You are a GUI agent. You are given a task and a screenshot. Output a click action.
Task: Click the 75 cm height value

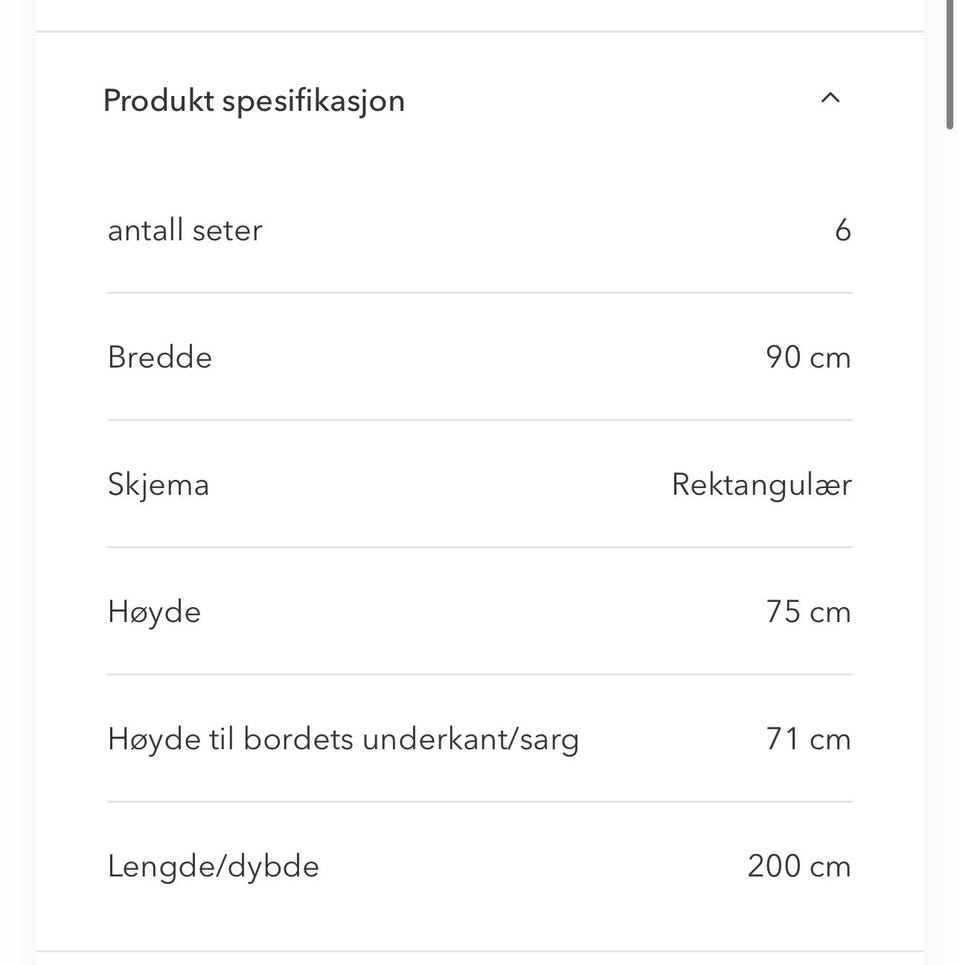tap(808, 612)
